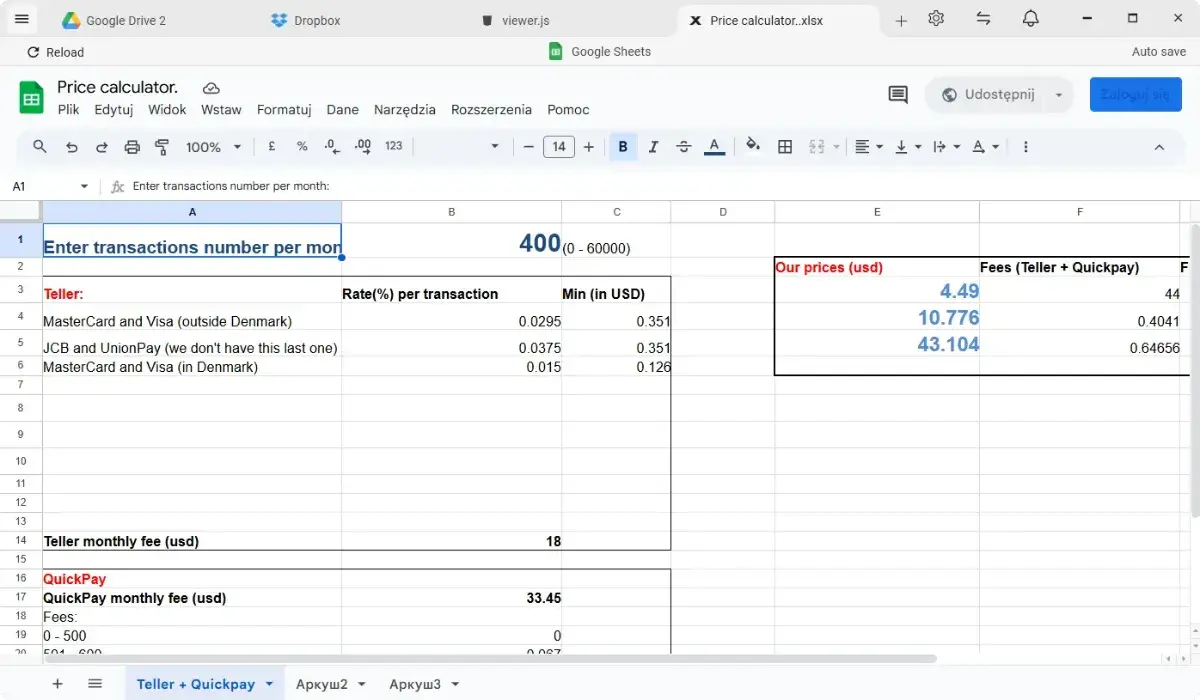
Task: Open the fill color picker
Action: pyautogui.click(x=753, y=147)
